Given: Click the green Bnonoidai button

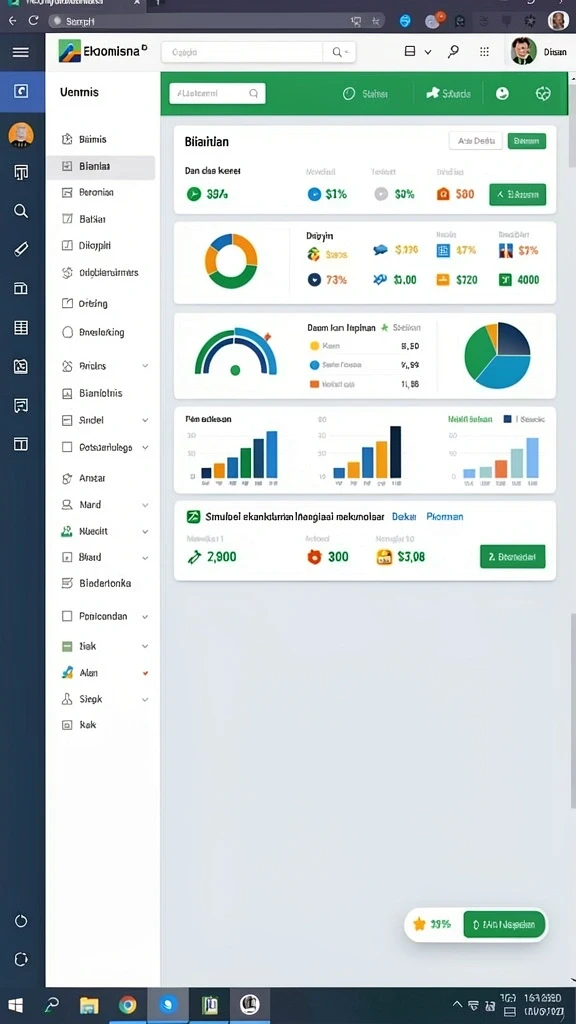Looking at the screenshot, I should pos(512,557).
